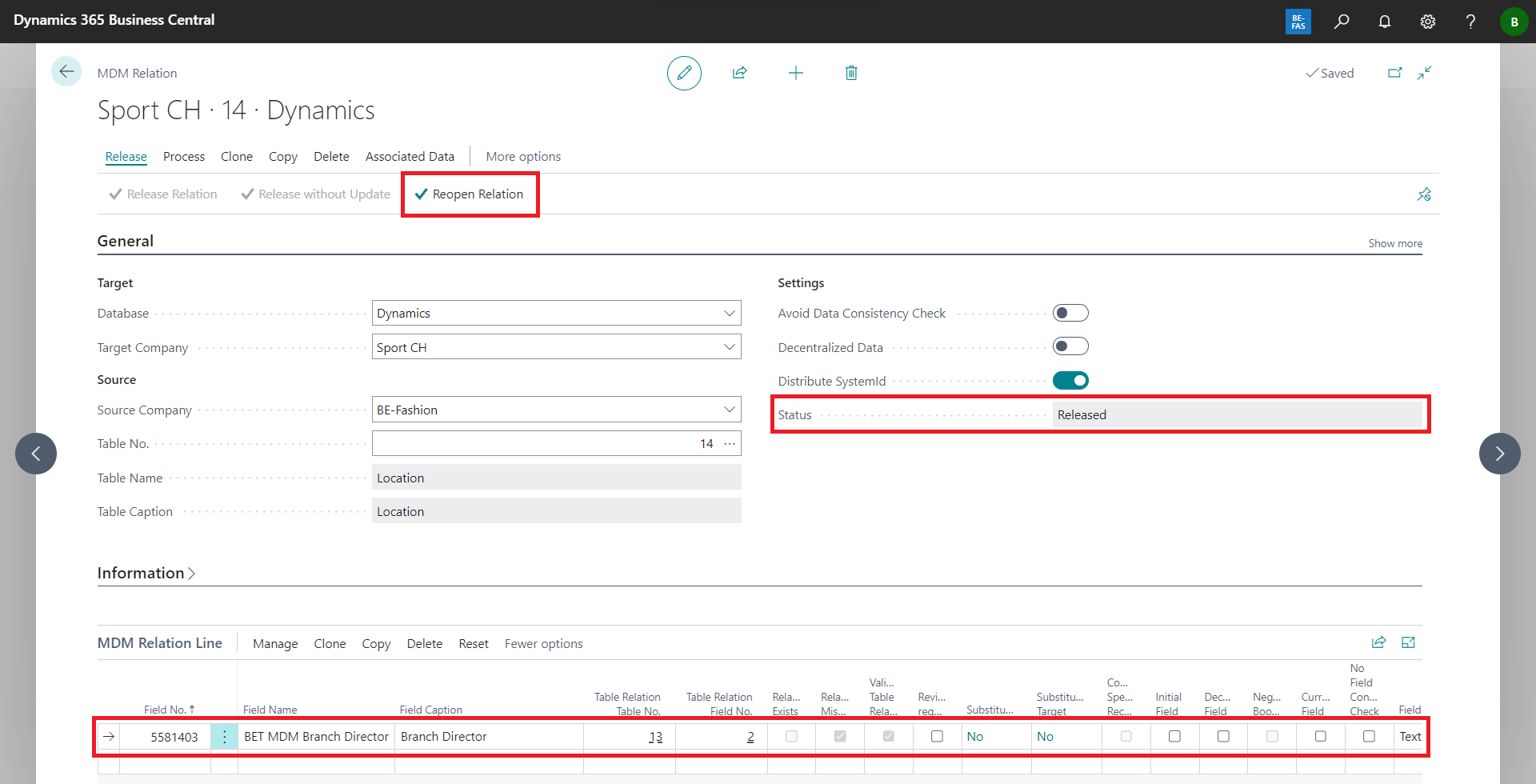Click share icon in MDM Relation Line
Image resolution: width=1536 pixels, height=784 pixels.
(1378, 642)
